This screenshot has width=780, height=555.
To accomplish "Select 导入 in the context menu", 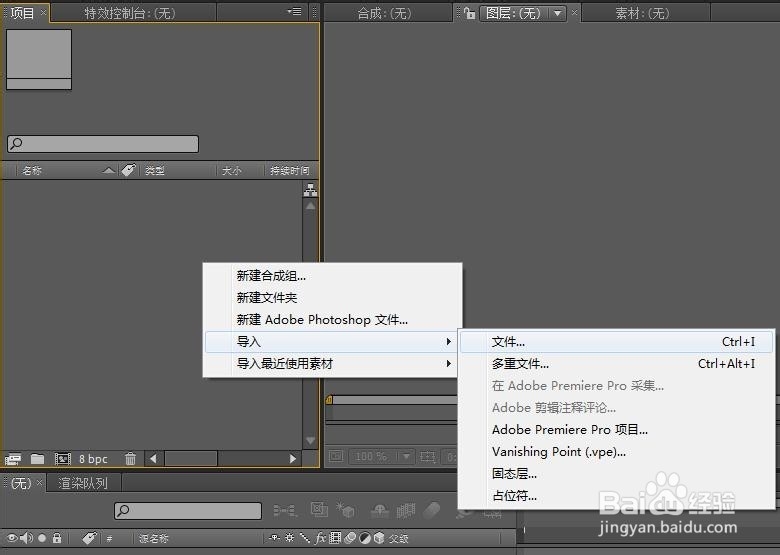I will 333,342.
